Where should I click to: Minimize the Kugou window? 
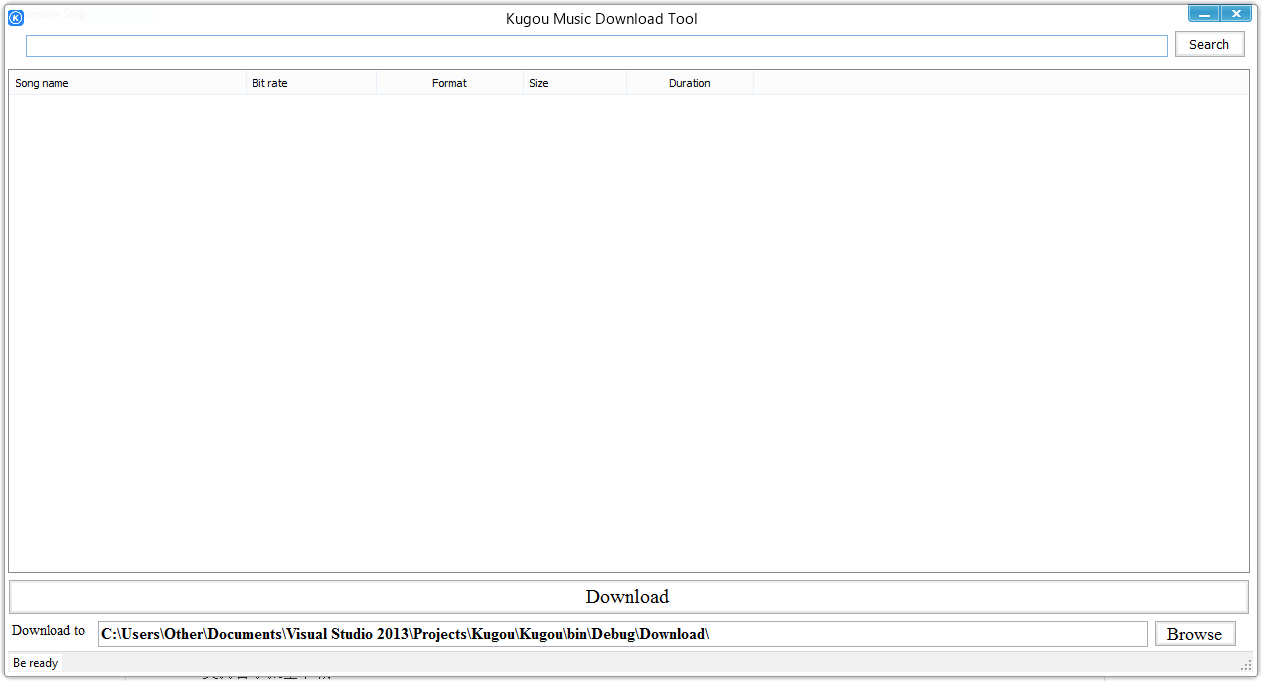tap(1203, 14)
